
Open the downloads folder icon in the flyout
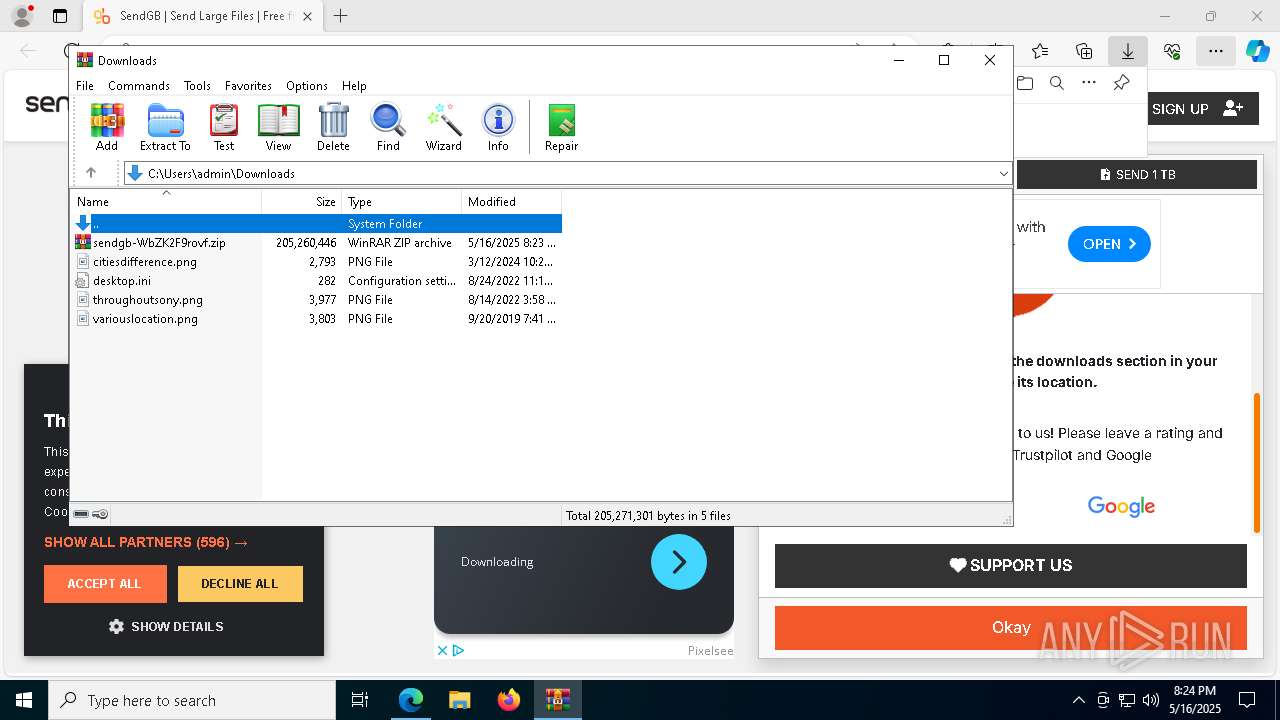tap(1024, 83)
